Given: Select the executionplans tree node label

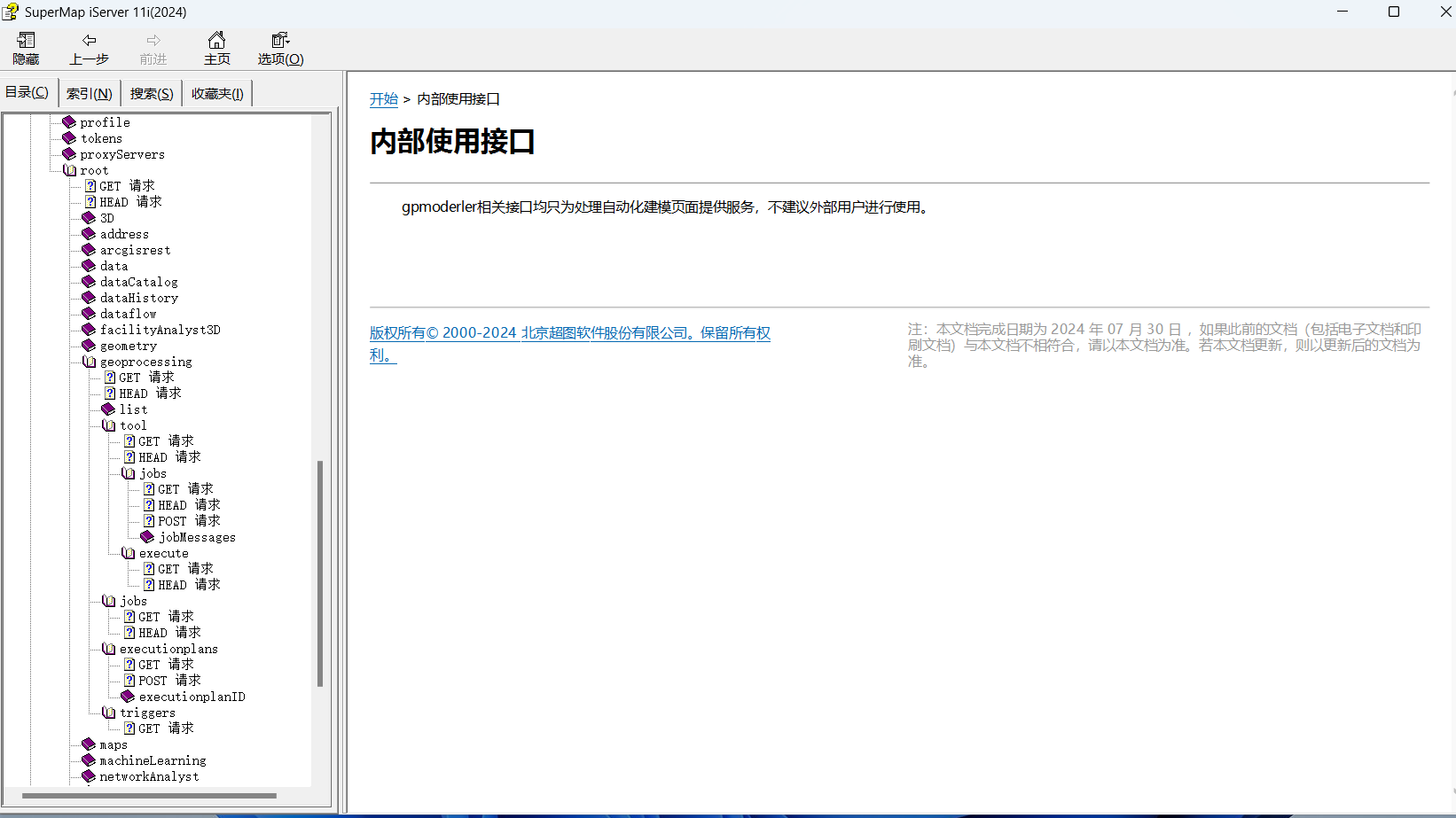Looking at the screenshot, I should tap(168, 649).
